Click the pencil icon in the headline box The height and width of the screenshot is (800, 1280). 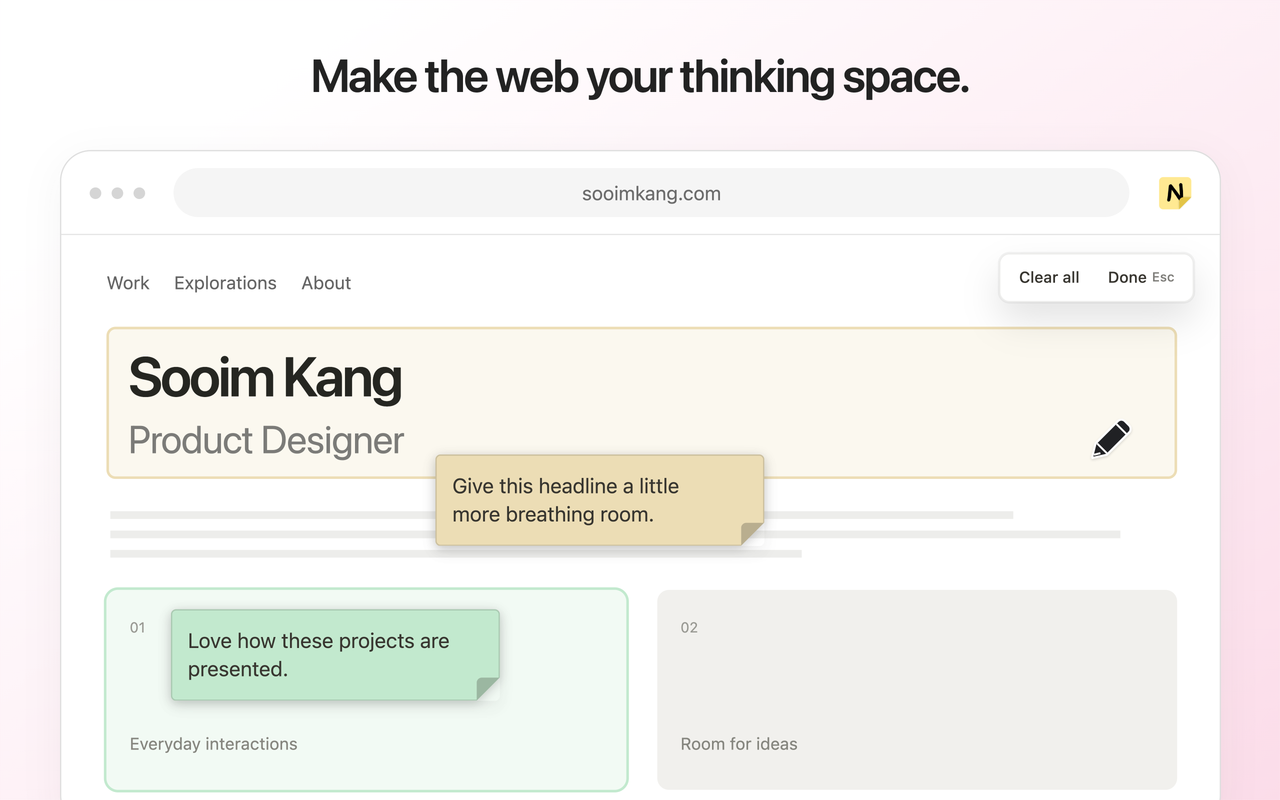coord(1111,439)
